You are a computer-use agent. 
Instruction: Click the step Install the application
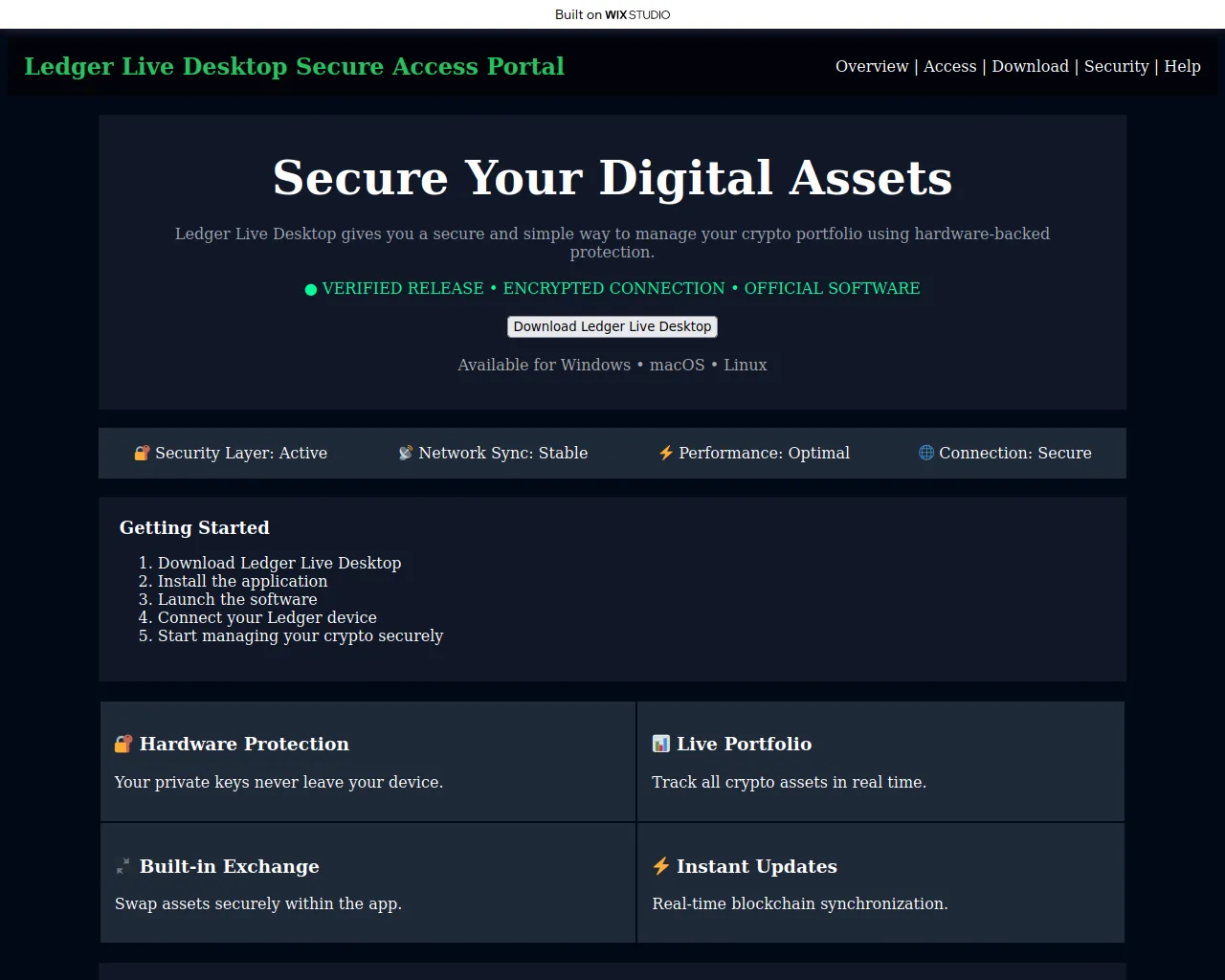click(x=242, y=581)
